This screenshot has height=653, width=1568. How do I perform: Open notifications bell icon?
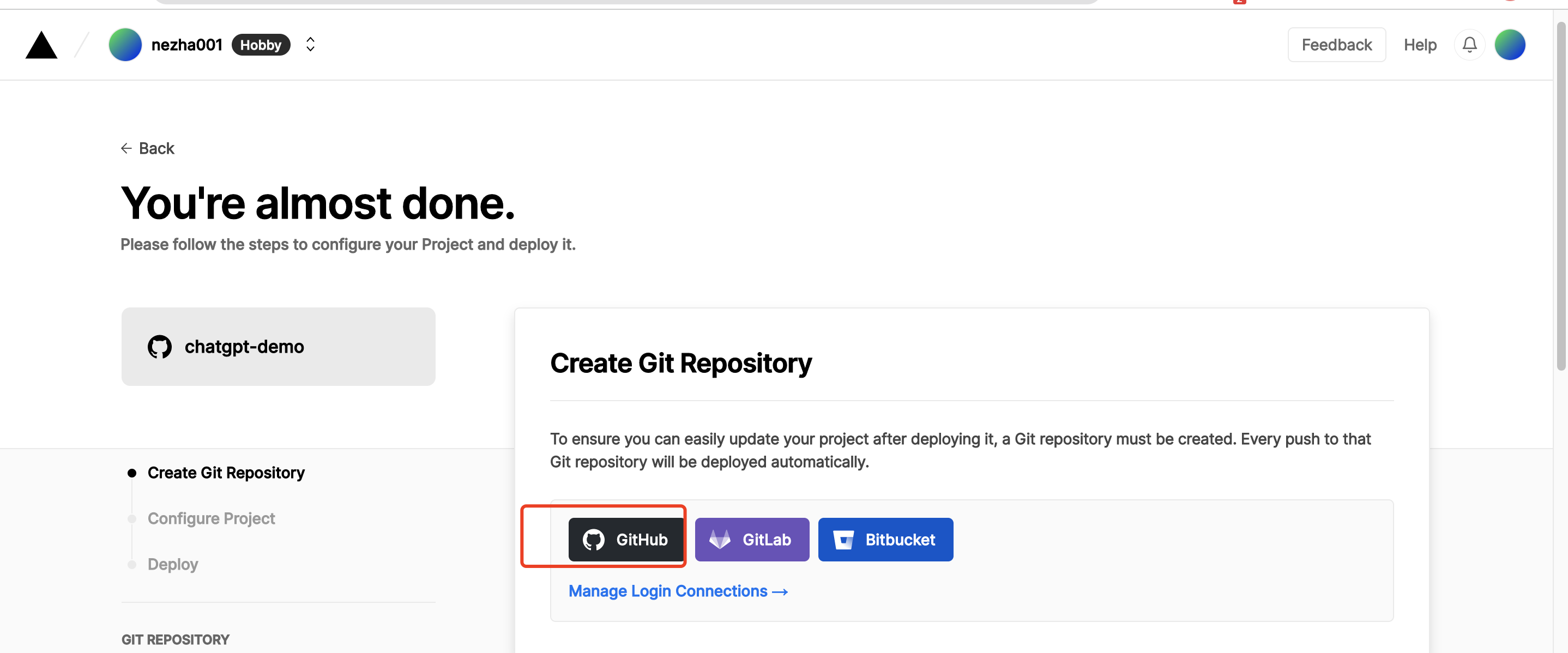pos(1469,45)
